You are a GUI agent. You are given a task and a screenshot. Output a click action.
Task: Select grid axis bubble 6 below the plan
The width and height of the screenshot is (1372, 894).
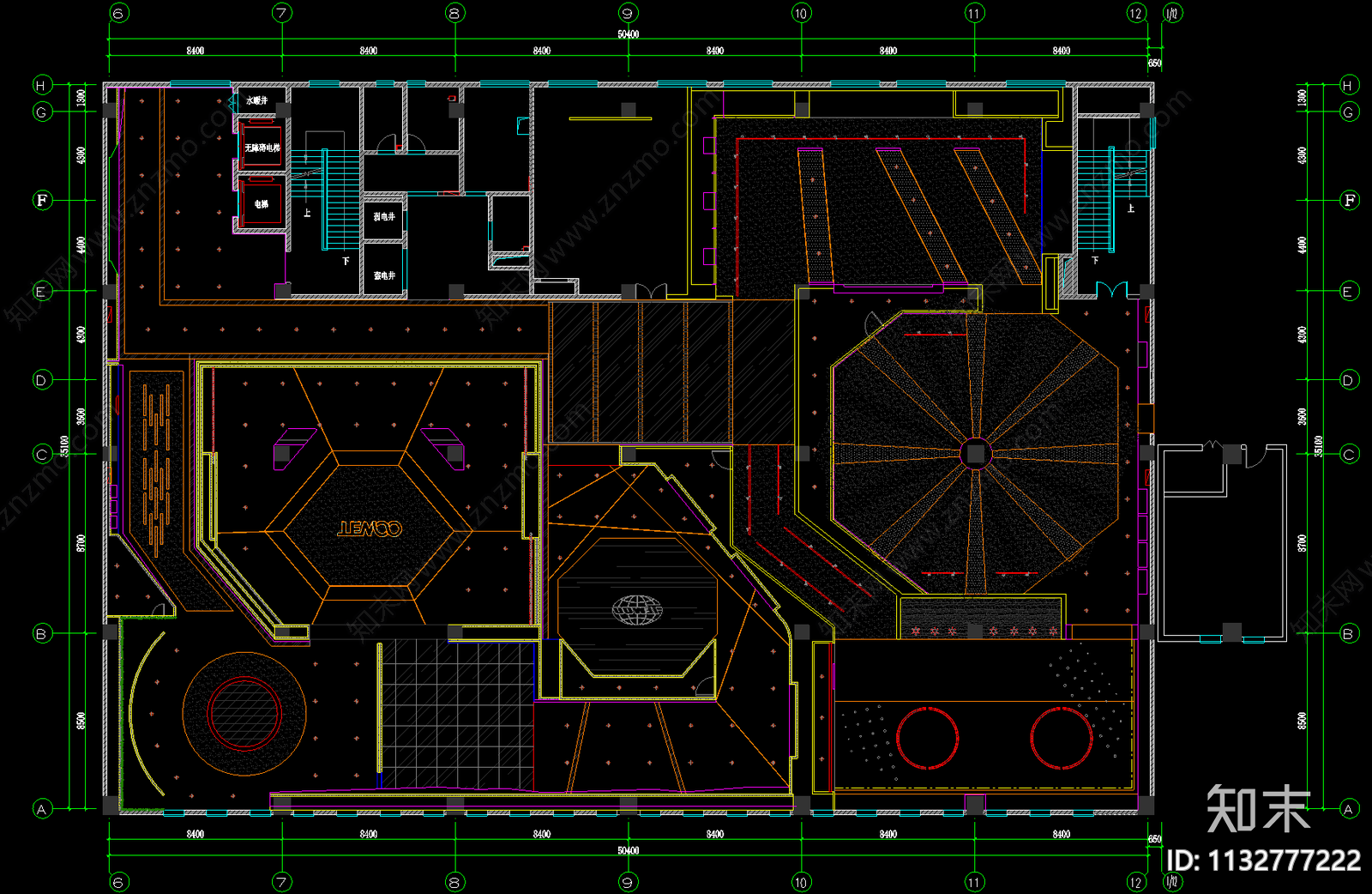tap(118, 882)
